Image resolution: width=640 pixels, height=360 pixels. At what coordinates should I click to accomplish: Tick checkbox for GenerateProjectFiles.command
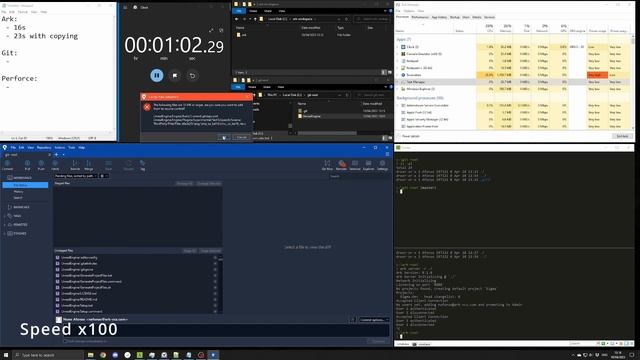tap(58, 282)
